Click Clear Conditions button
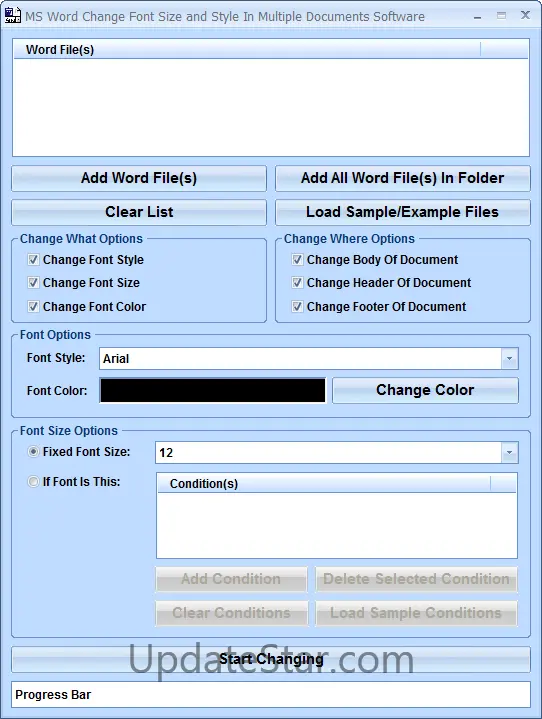This screenshot has width=542, height=719. [x=231, y=613]
